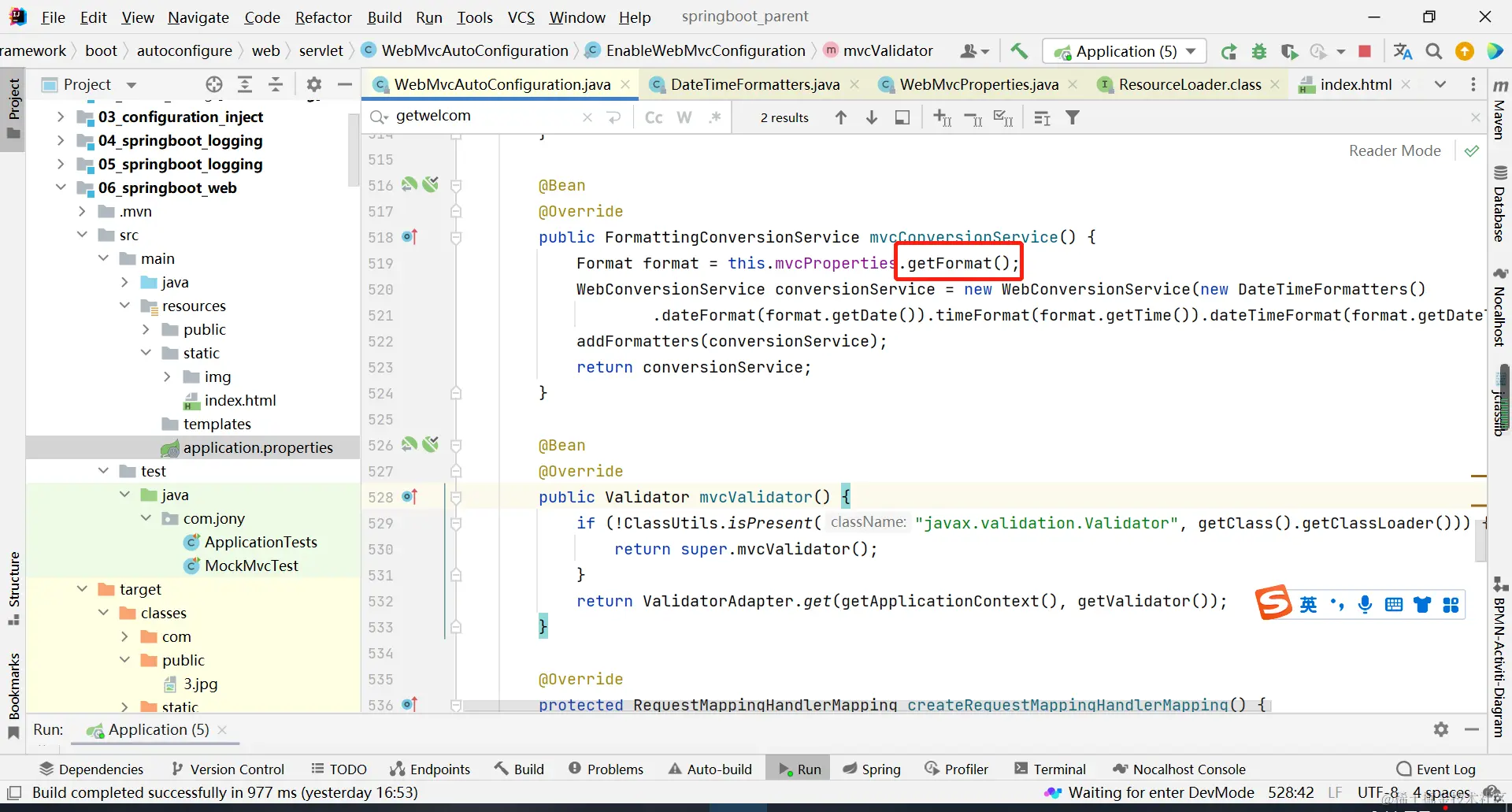Open the Maven tool window
The width and height of the screenshot is (1512, 812).
pos(1500,109)
